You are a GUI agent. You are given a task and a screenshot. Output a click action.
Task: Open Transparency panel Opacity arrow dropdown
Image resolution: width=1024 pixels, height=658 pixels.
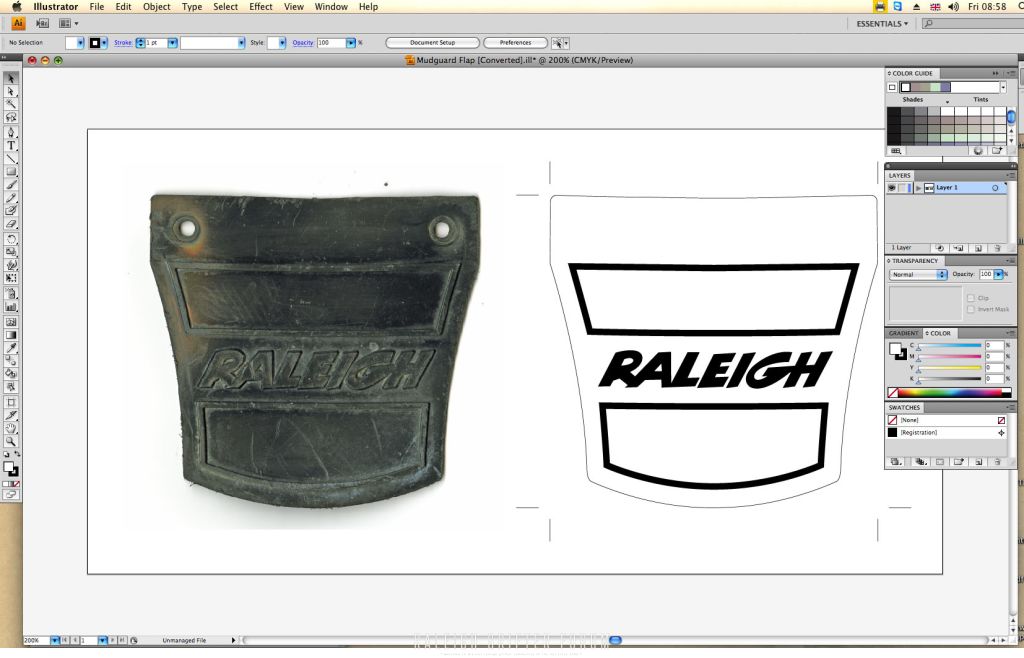tap(999, 275)
